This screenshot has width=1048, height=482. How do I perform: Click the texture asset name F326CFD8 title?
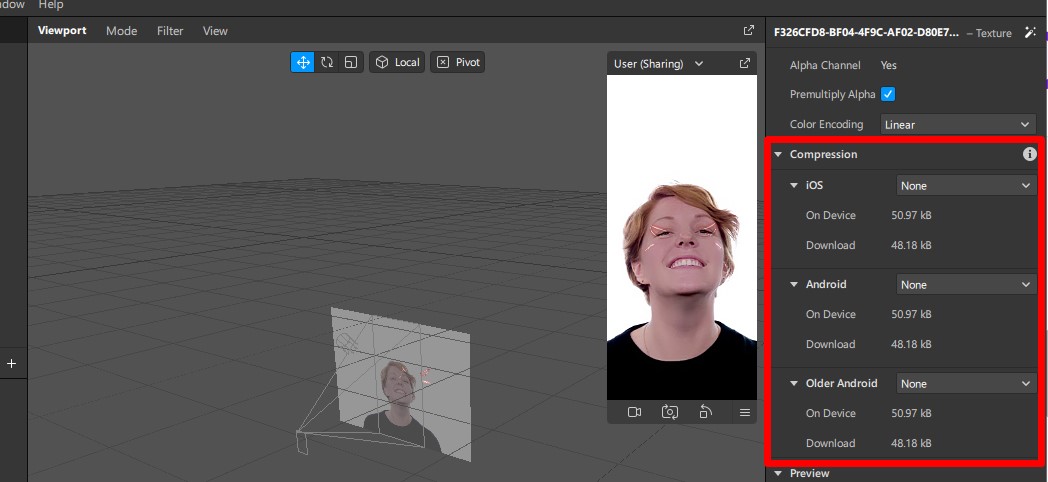(866, 32)
